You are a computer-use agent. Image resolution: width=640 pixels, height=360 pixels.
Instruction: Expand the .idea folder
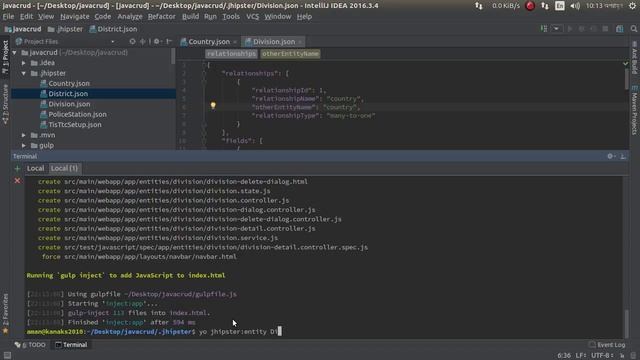(x=24, y=63)
